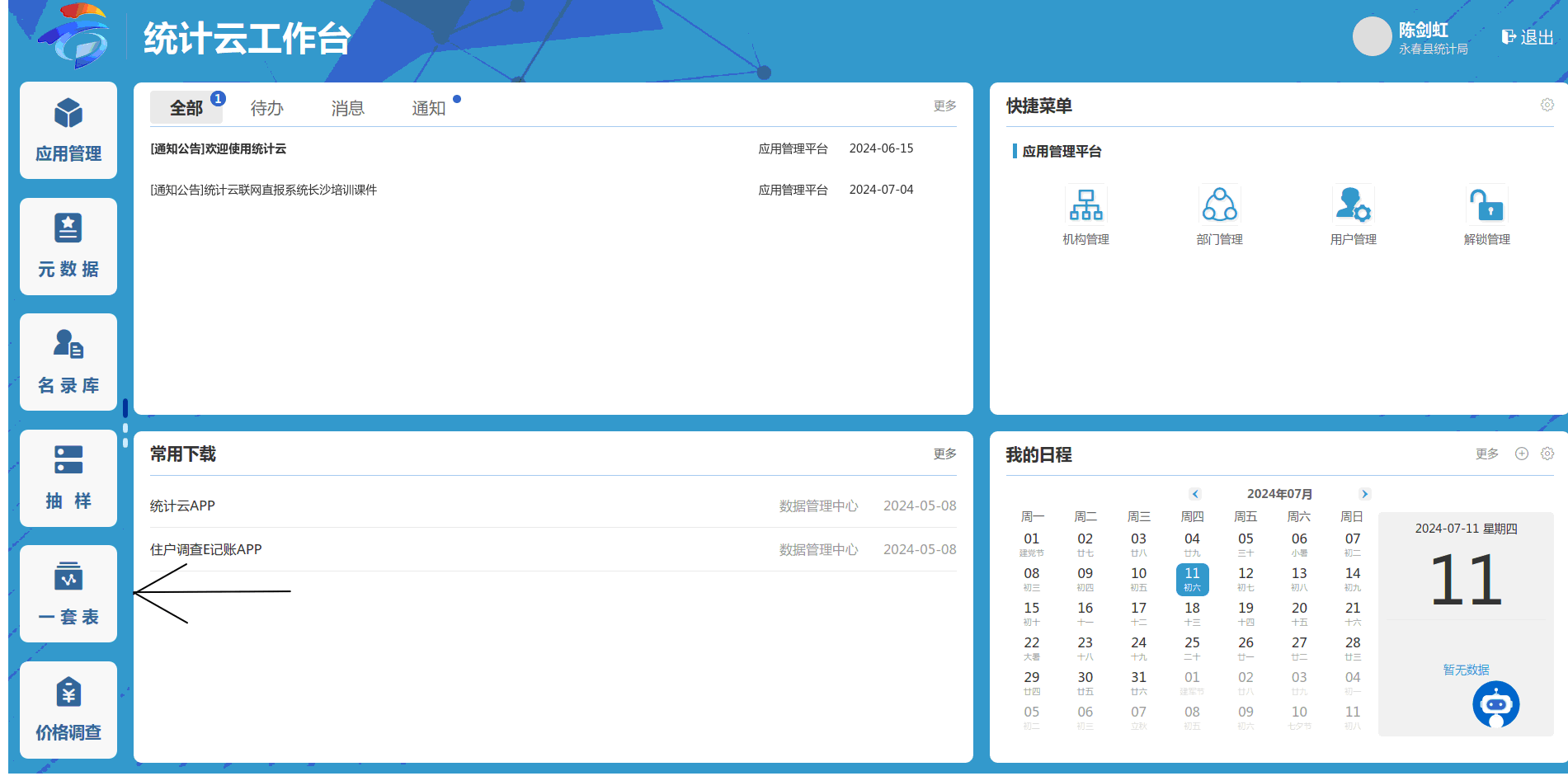Viewport: 1568px width, 776px height.
Task: Select July 19 in calendar
Action: pyautogui.click(x=1245, y=614)
